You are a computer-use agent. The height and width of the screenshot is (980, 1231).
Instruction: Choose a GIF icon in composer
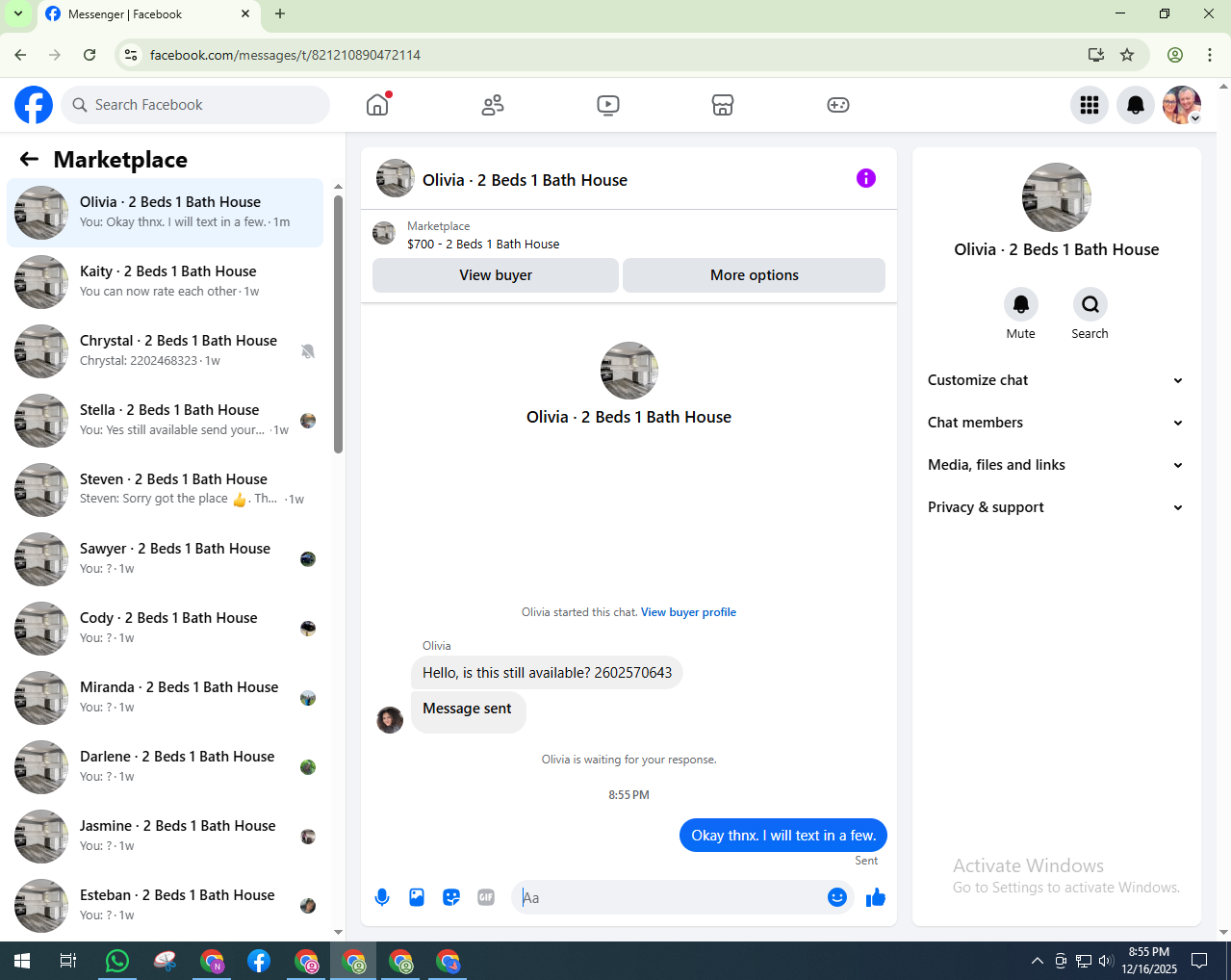(486, 897)
